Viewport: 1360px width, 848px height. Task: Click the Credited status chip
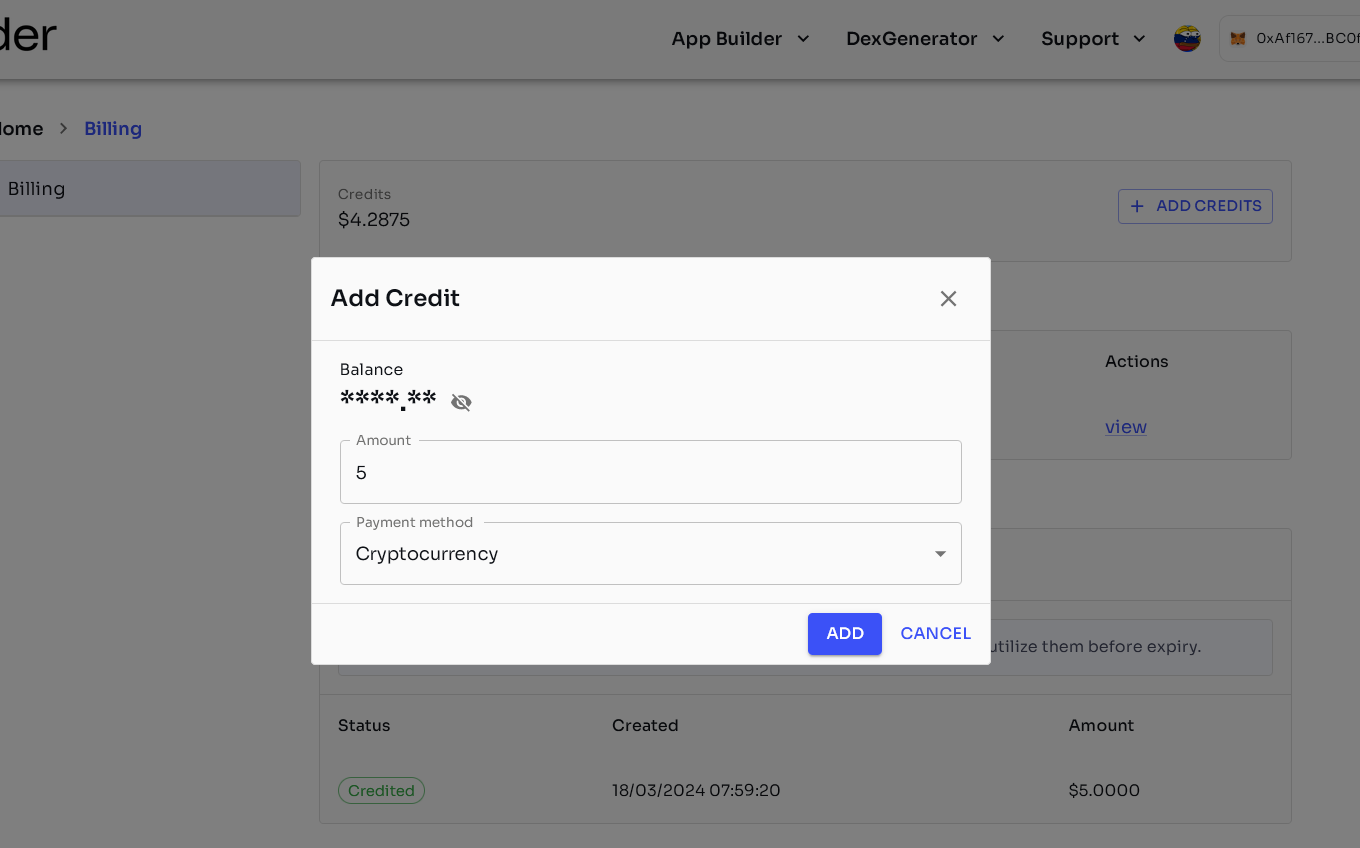pyautogui.click(x=381, y=790)
